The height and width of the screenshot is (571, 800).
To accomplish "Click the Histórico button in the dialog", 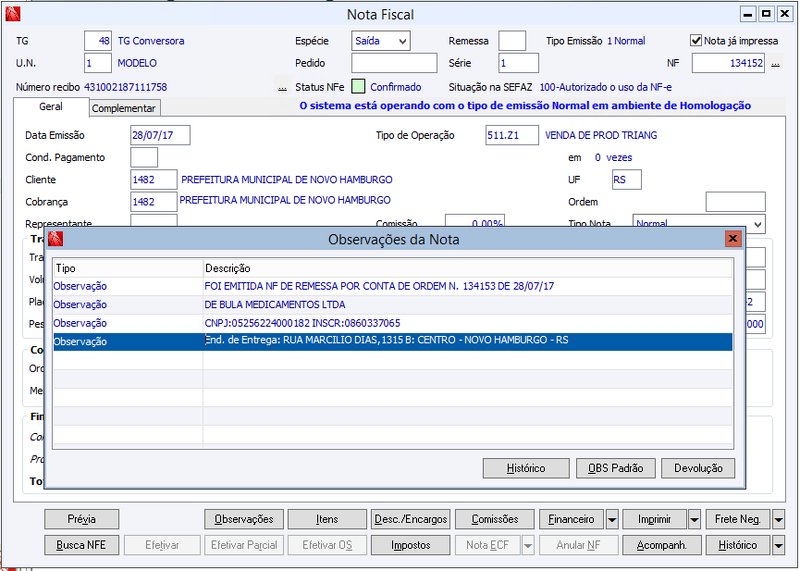I will coord(526,468).
